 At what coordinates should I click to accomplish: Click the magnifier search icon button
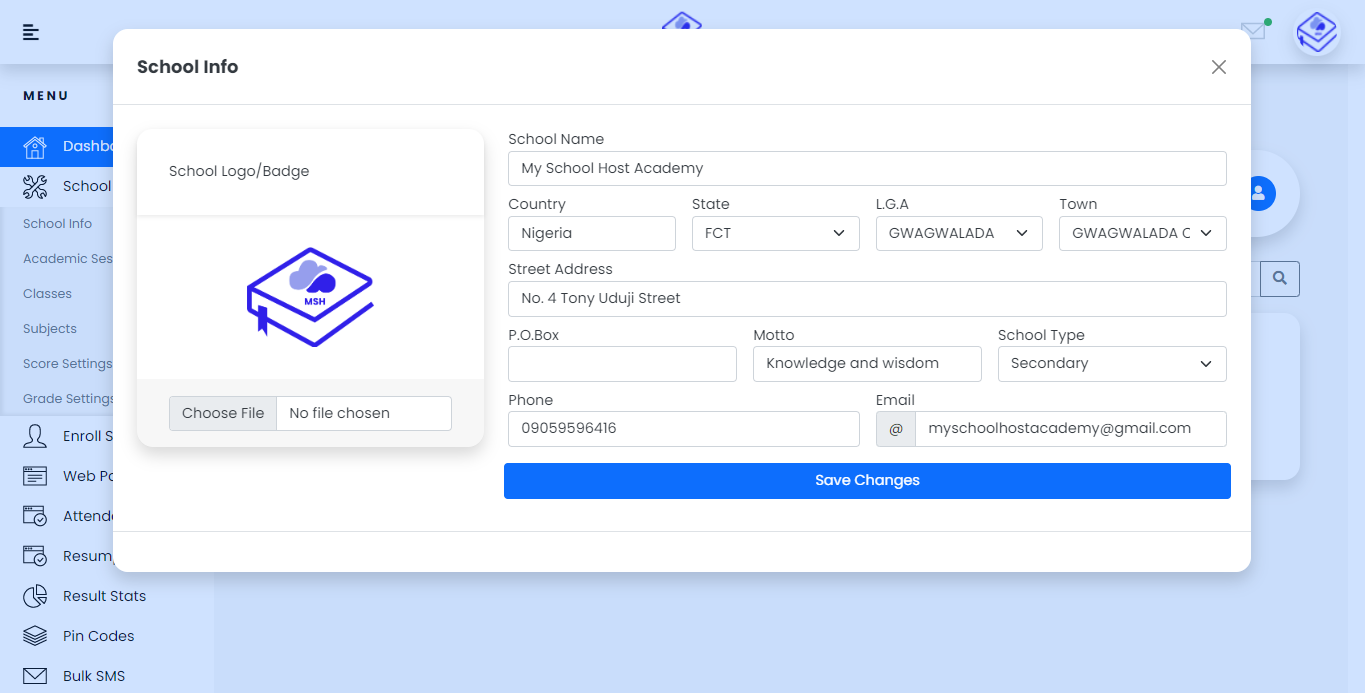(1279, 277)
